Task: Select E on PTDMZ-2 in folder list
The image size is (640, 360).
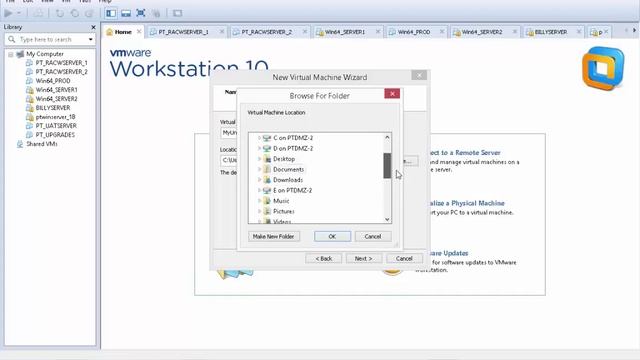Action: pos(292,191)
